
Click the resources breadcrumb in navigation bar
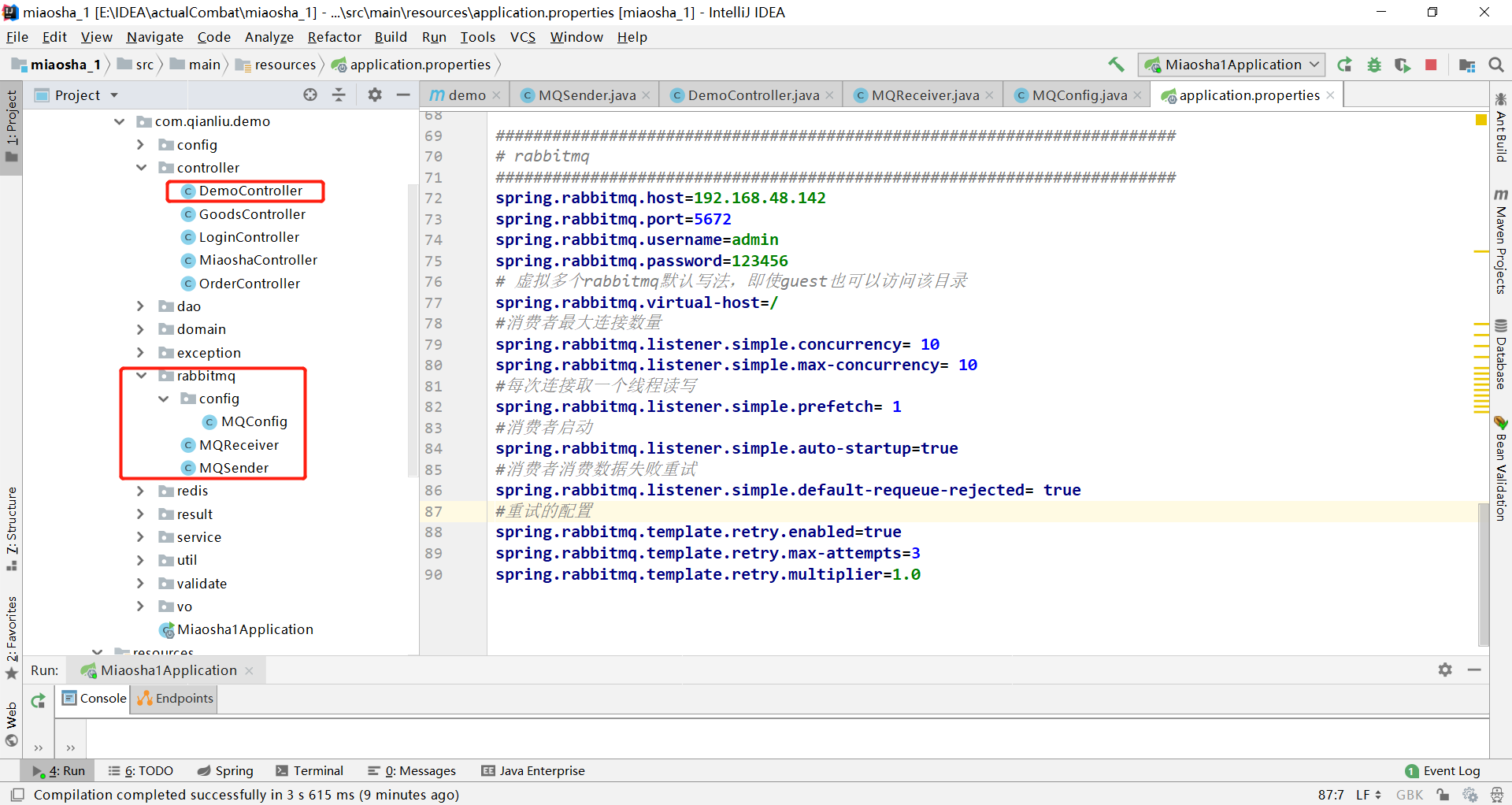pos(276,65)
